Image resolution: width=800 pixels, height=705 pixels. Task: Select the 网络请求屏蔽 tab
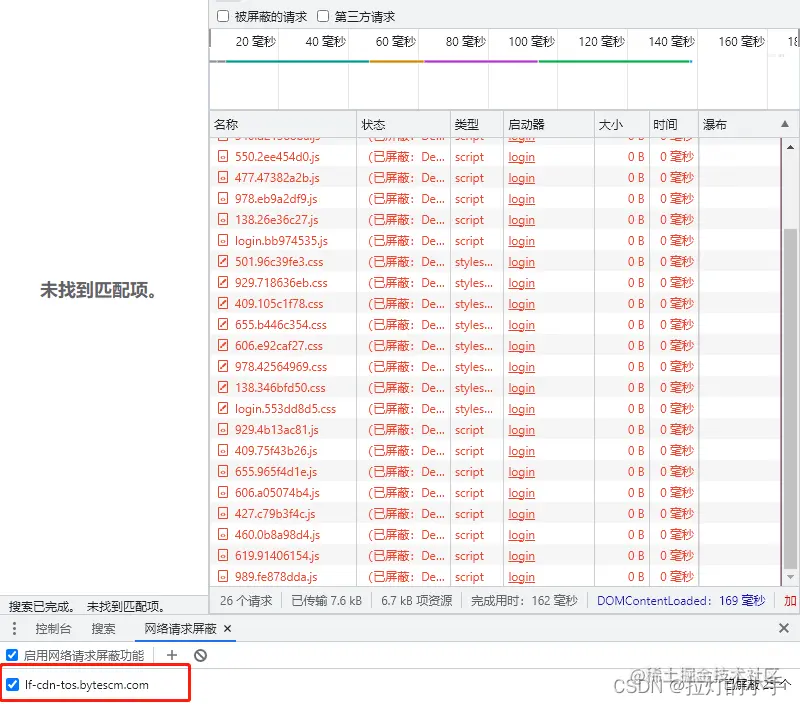(181, 628)
